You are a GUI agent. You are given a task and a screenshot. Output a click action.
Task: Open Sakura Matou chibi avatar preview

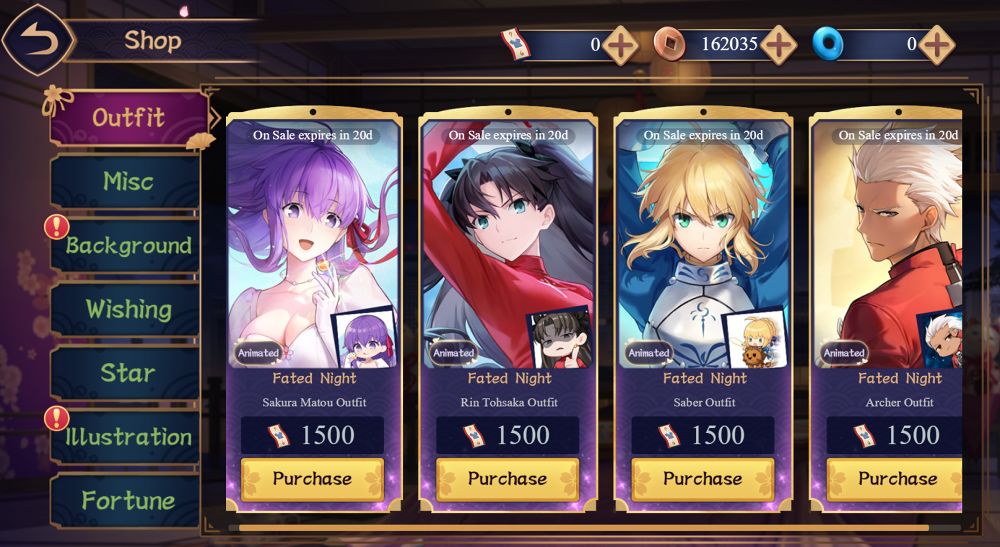click(364, 339)
